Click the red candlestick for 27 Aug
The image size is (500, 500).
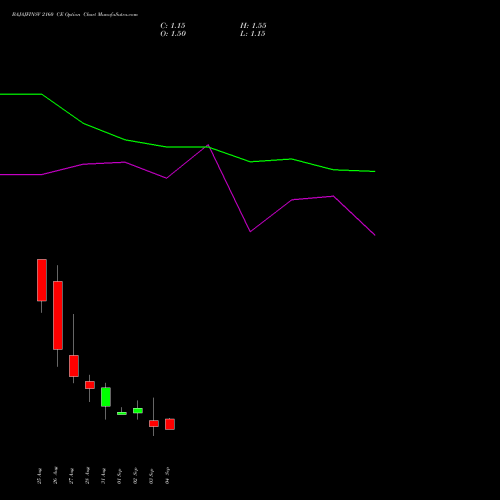click(x=74, y=366)
